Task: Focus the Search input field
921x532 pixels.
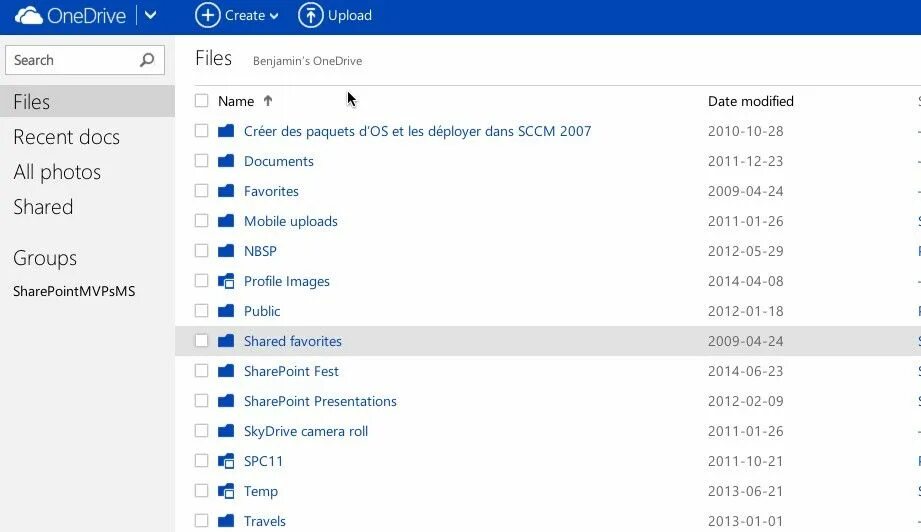Action: 85,60
